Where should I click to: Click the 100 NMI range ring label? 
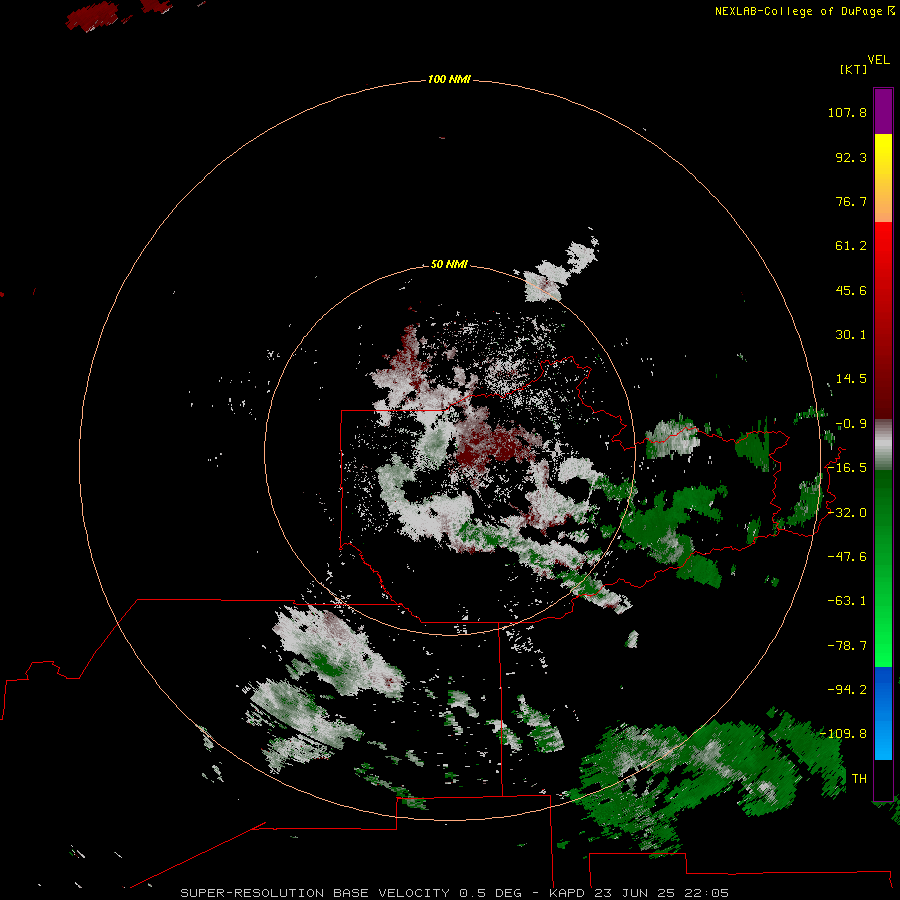pos(449,79)
